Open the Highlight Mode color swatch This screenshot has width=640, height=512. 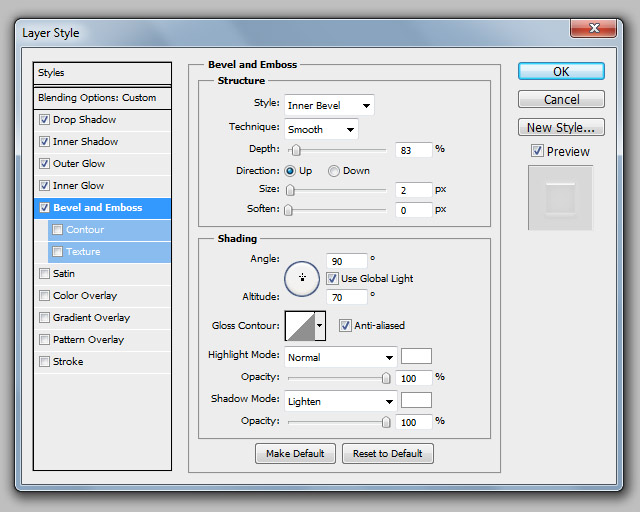416,356
